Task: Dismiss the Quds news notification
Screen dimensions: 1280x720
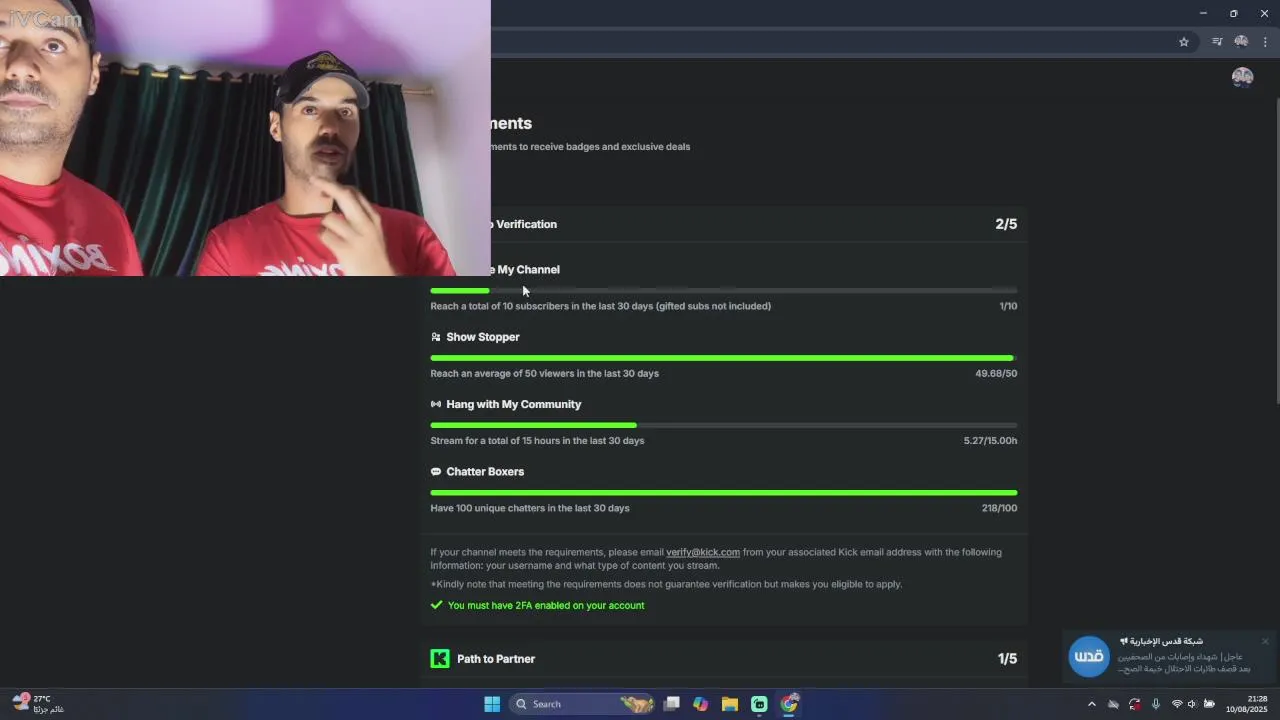Action: [1265, 641]
